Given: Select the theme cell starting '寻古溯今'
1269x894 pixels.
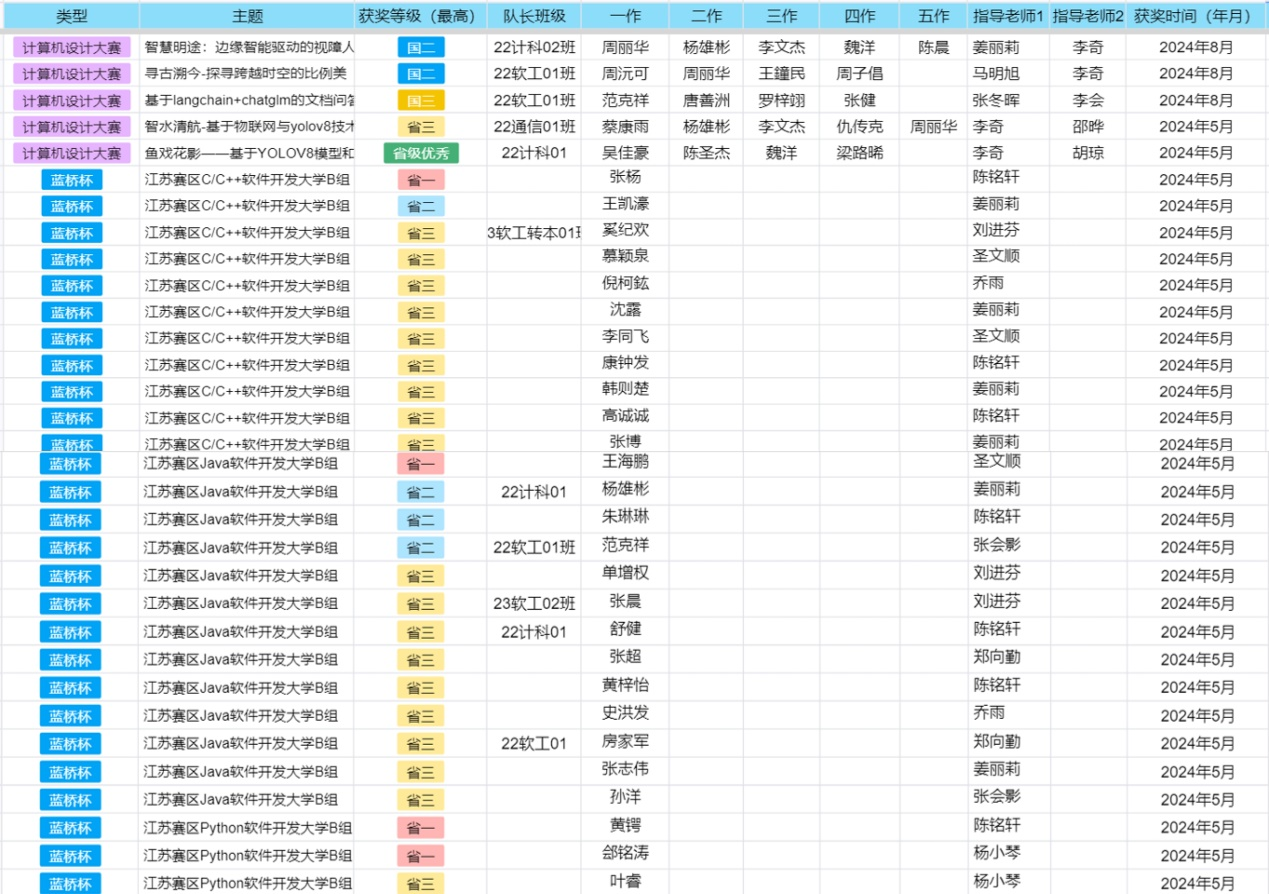Looking at the screenshot, I should pyautogui.click(x=247, y=73).
